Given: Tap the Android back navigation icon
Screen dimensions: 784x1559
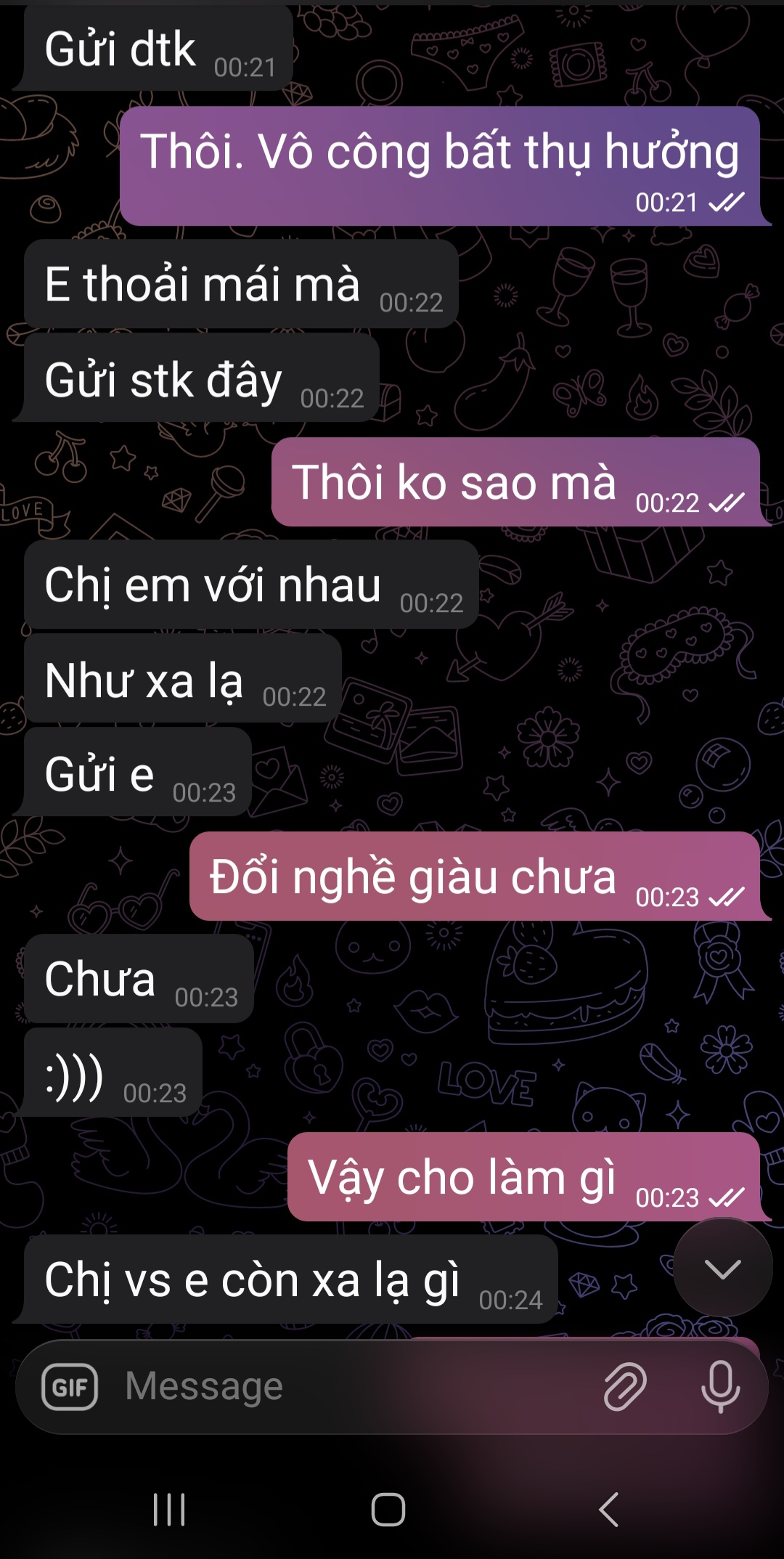Looking at the screenshot, I should tap(608, 1510).
